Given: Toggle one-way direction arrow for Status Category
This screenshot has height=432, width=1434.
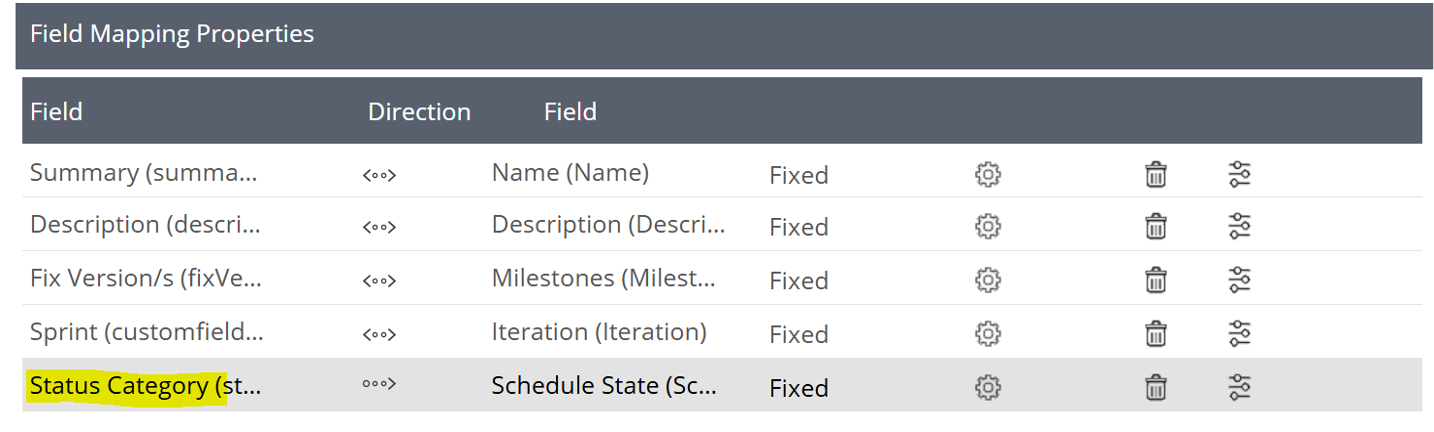Looking at the screenshot, I should [x=379, y=387].
